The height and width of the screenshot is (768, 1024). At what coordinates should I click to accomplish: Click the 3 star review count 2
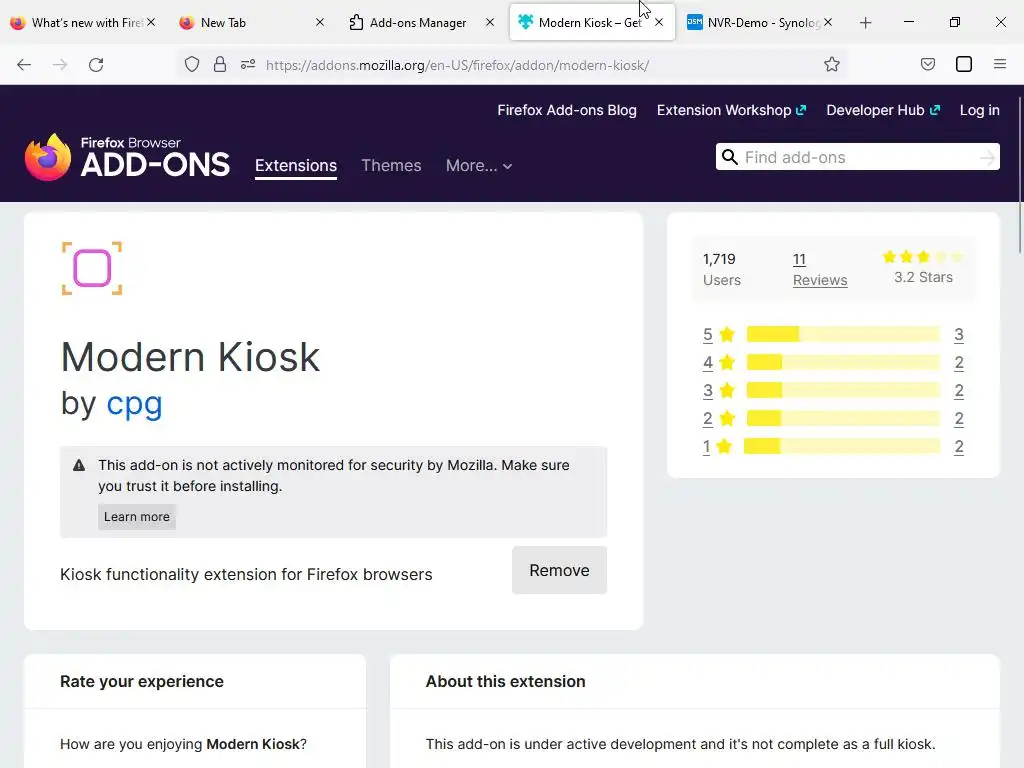click(959, 391)
